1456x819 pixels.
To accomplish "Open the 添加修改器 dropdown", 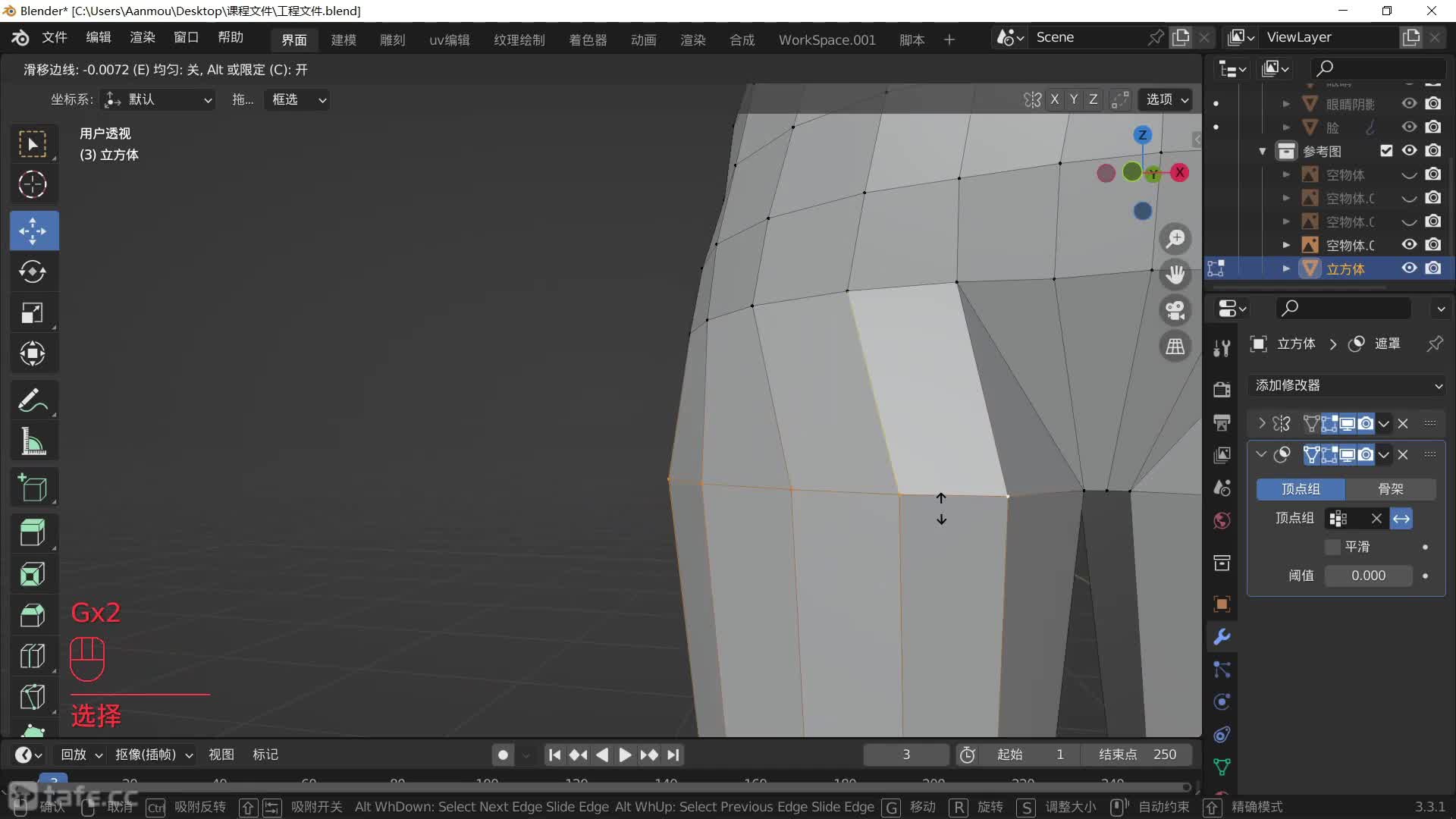I will pyautogui.click(x=1348, y=385).
